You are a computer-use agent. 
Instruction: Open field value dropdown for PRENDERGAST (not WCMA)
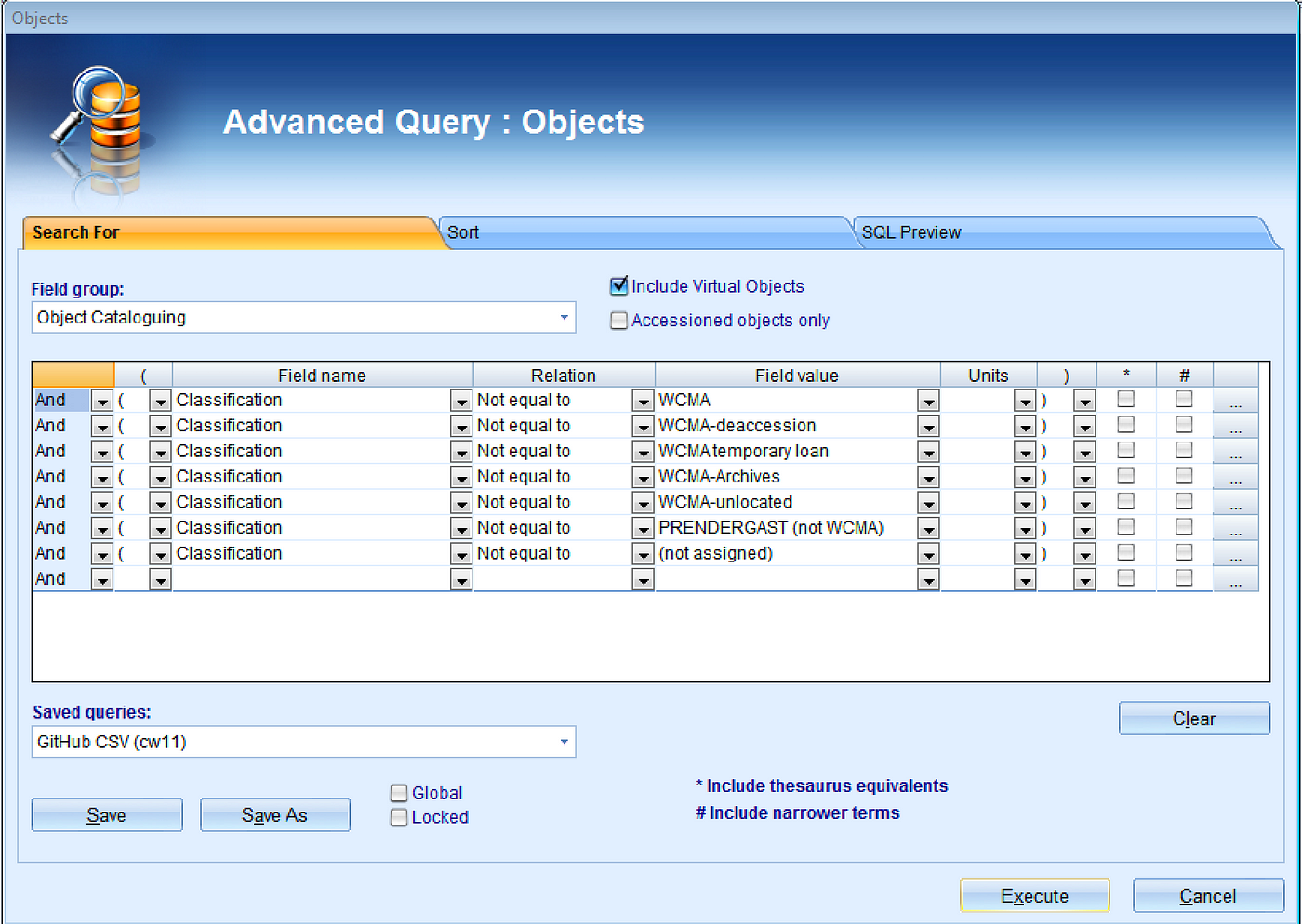point(928,528)
